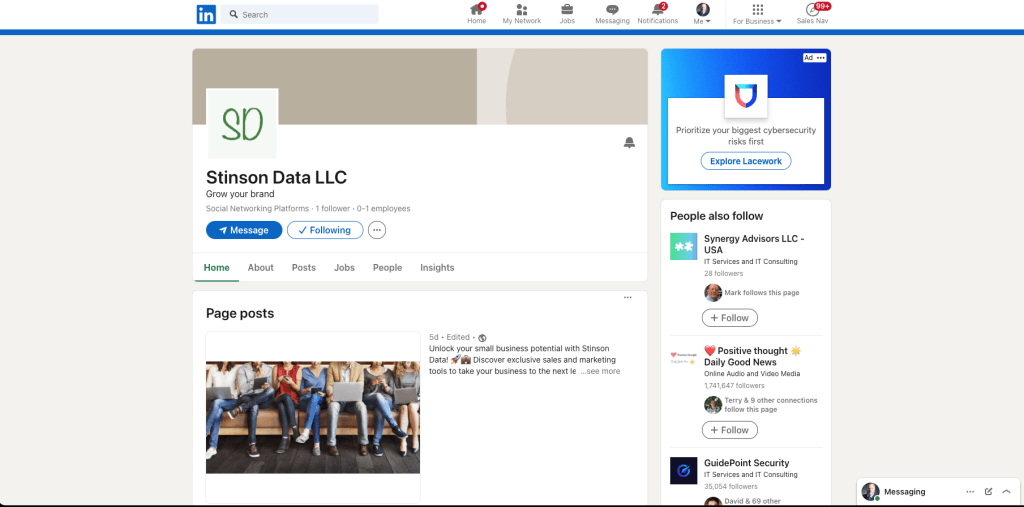Open the page post image thumbnail
This screenshot has height=507, width=1024.
[313, 417]
